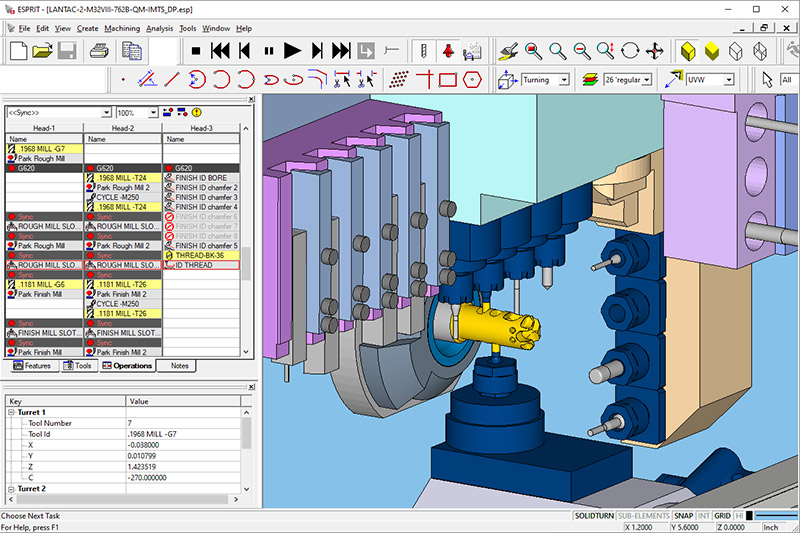
Task: Collapse the Turret 1 tree node
Action: (11, 412)
